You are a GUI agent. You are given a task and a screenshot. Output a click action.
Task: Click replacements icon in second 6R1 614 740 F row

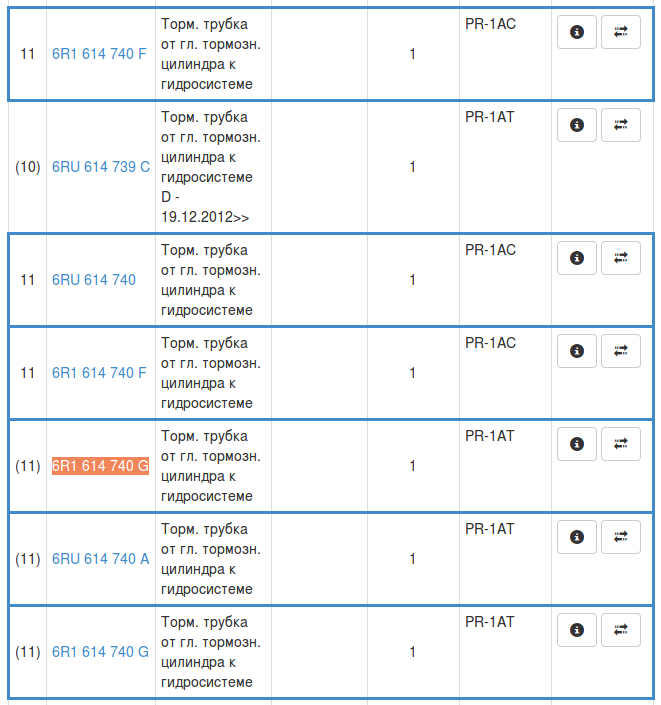[x=621, y=351]
